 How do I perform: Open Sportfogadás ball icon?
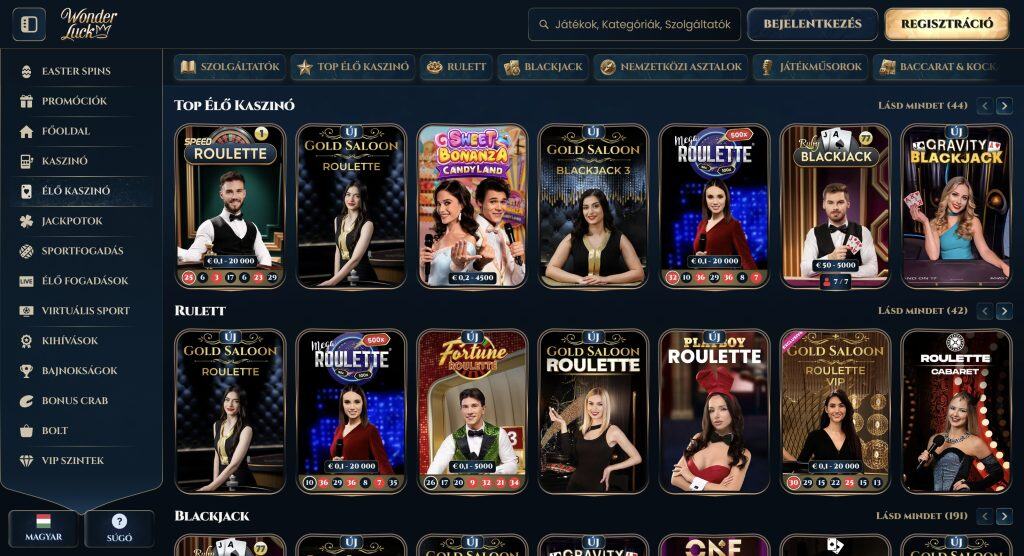26,251
